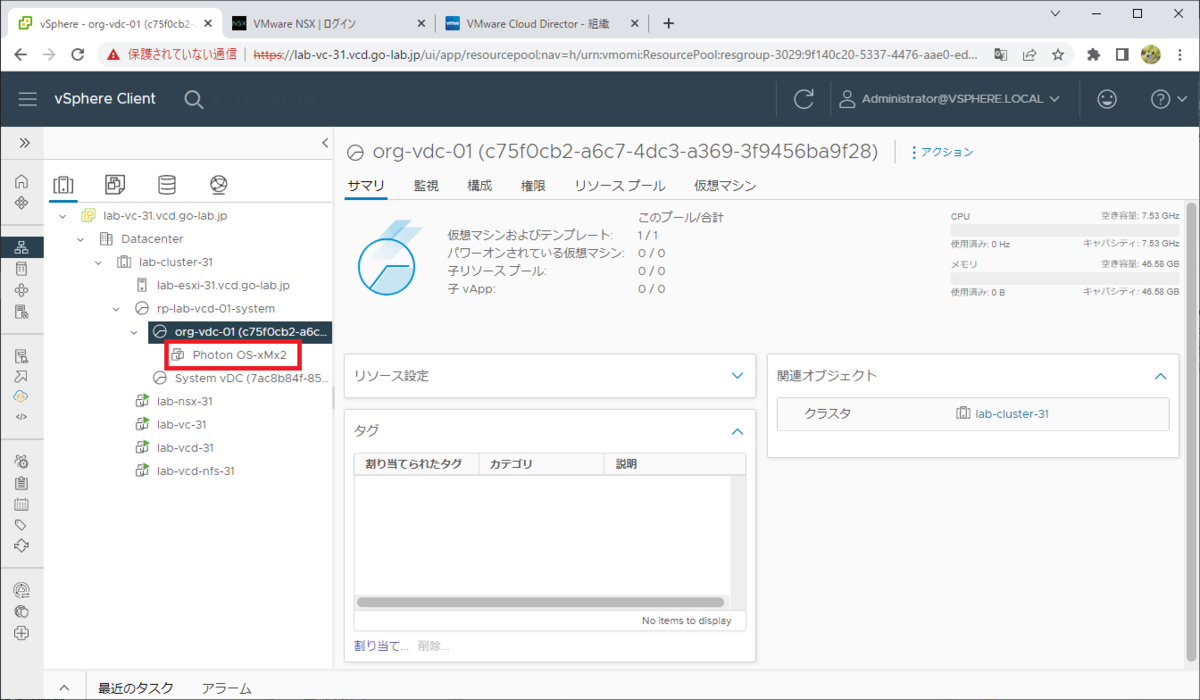
Task: Open Lifecycle Manager icon in rail
Action: [22, 546]
